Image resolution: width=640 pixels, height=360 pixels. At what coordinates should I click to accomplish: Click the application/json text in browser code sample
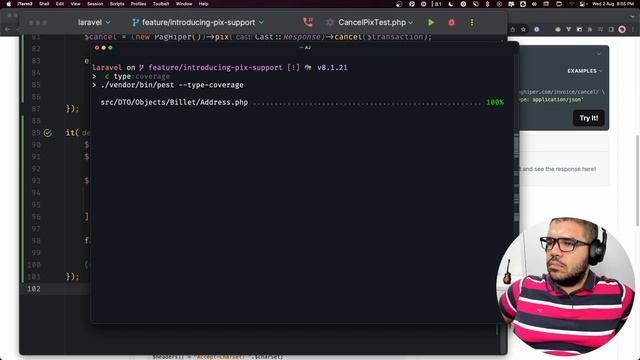coord(557,100)
